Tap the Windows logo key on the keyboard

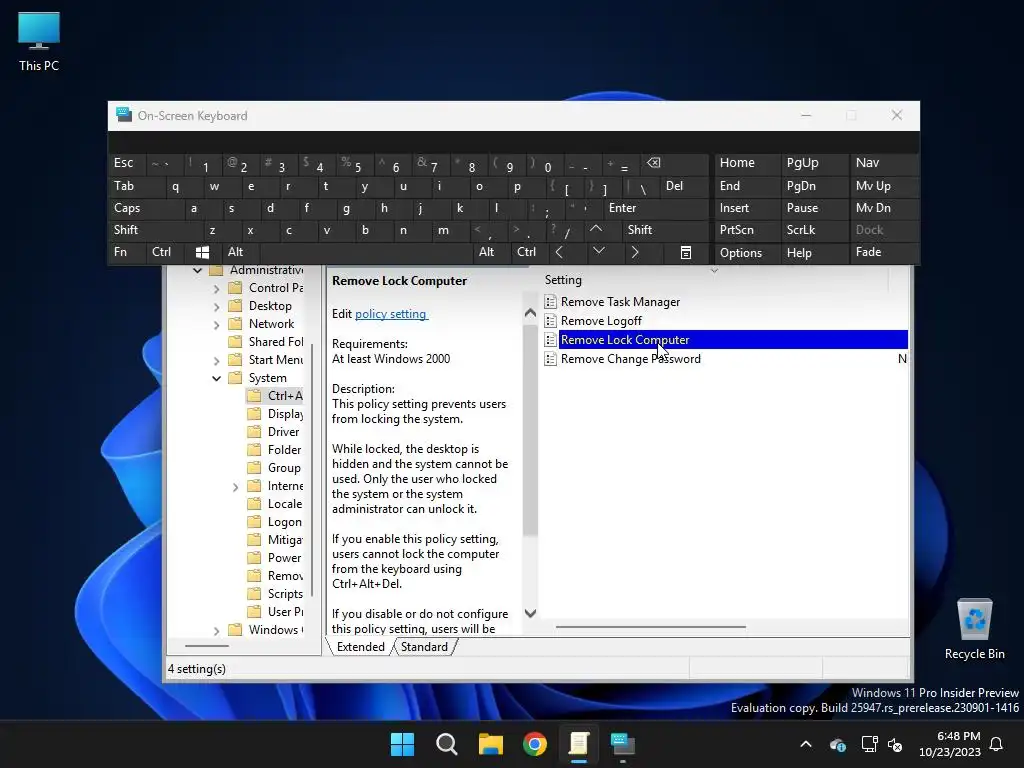(x=202, y=252)
